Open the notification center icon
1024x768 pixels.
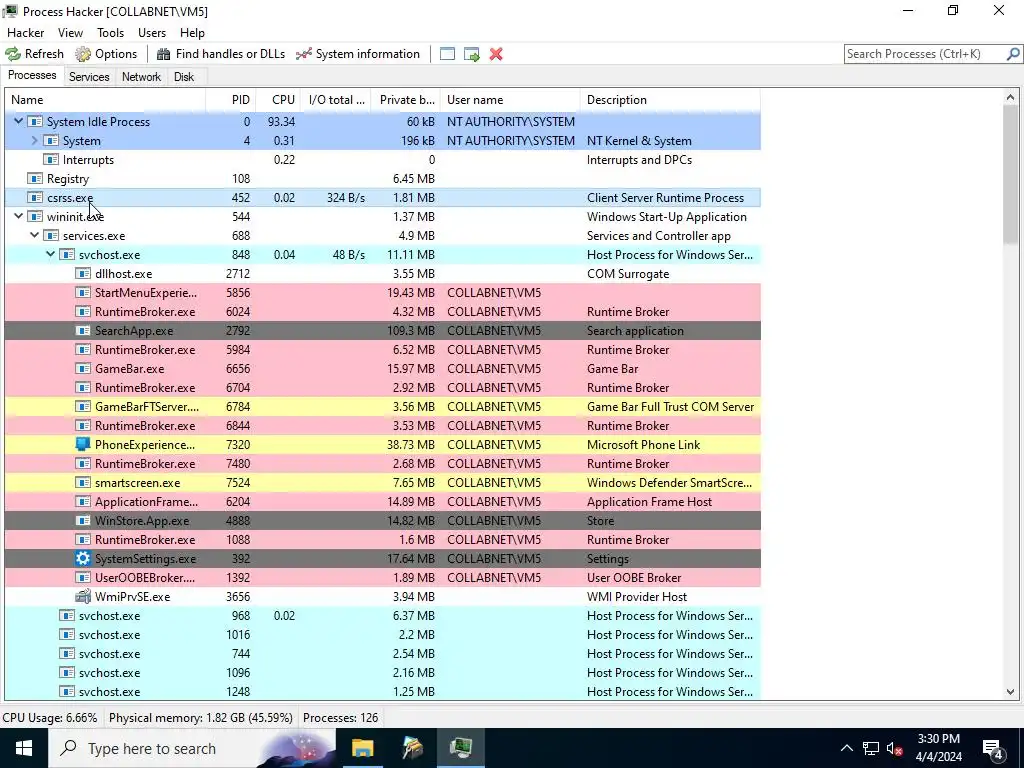(993, 749)
